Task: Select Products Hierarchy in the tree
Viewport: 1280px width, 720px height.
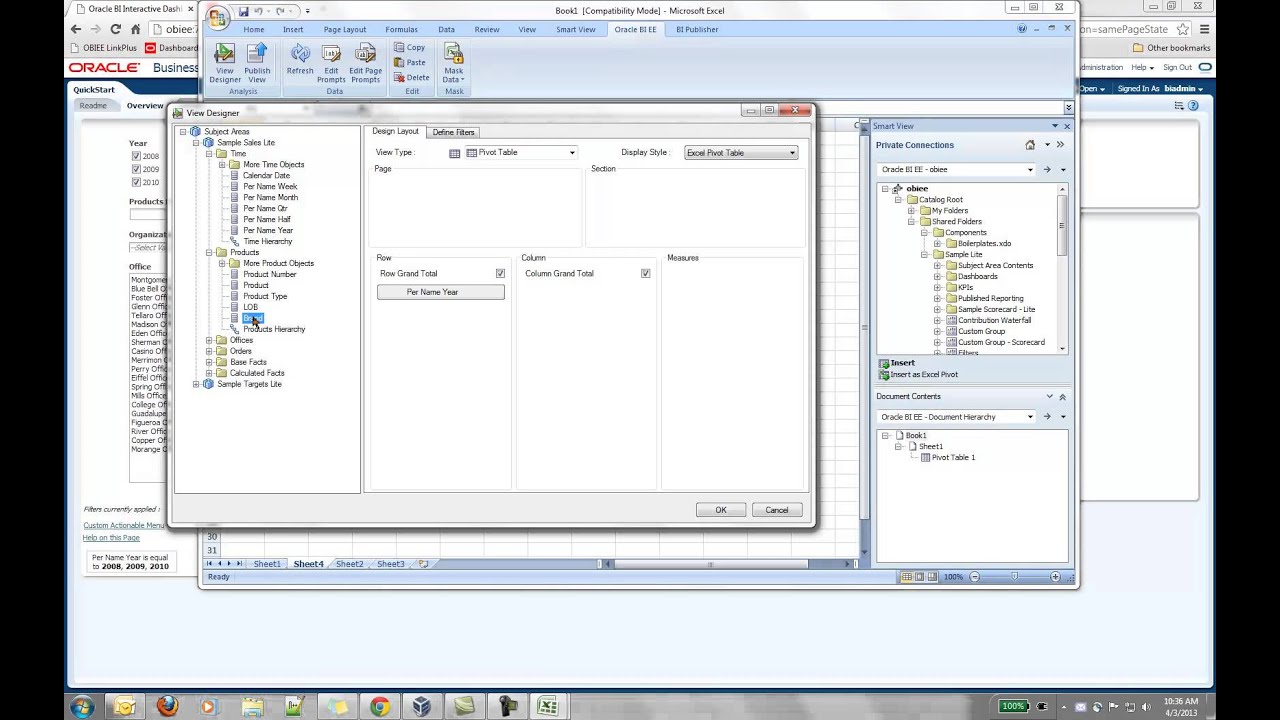Action: click(x=274, y=329)
